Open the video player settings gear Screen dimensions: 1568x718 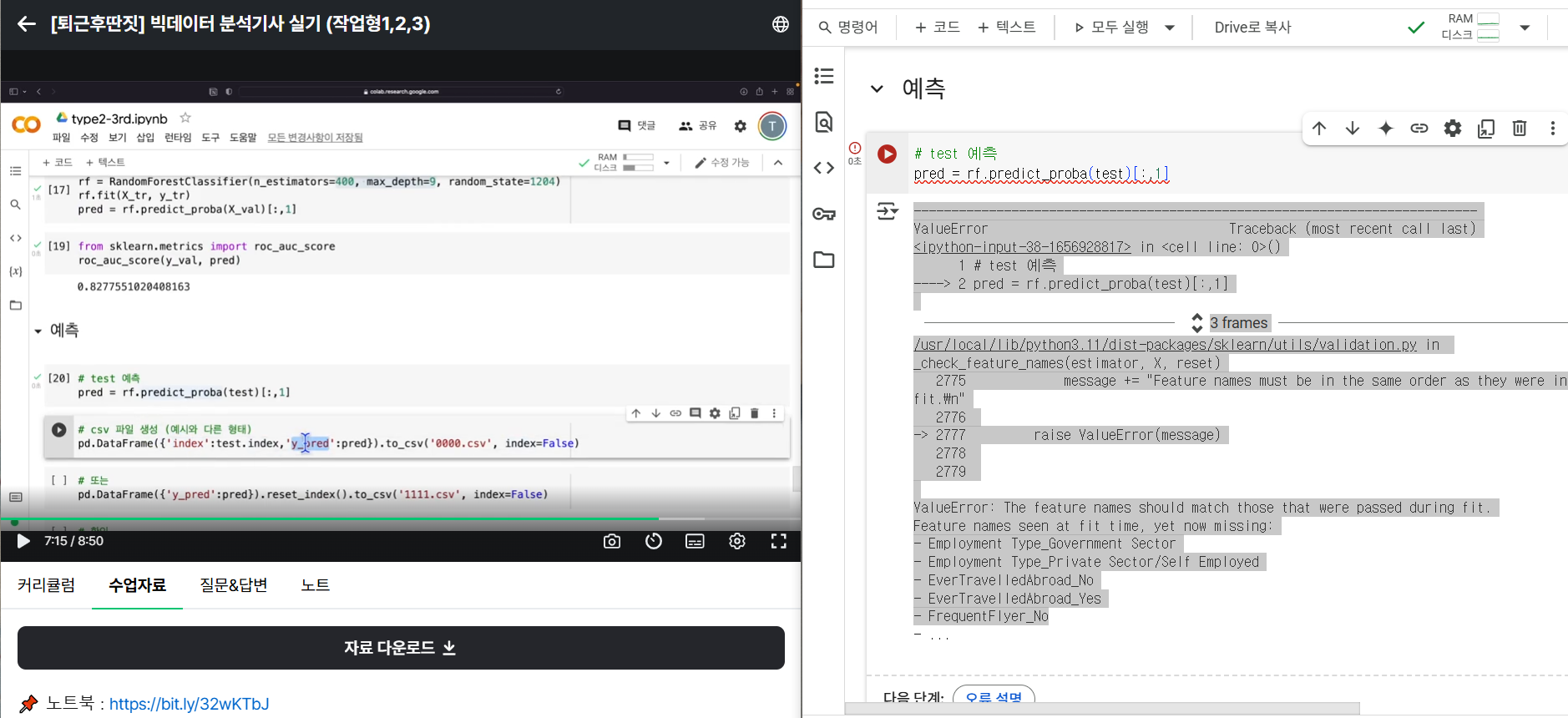point(737,541)
